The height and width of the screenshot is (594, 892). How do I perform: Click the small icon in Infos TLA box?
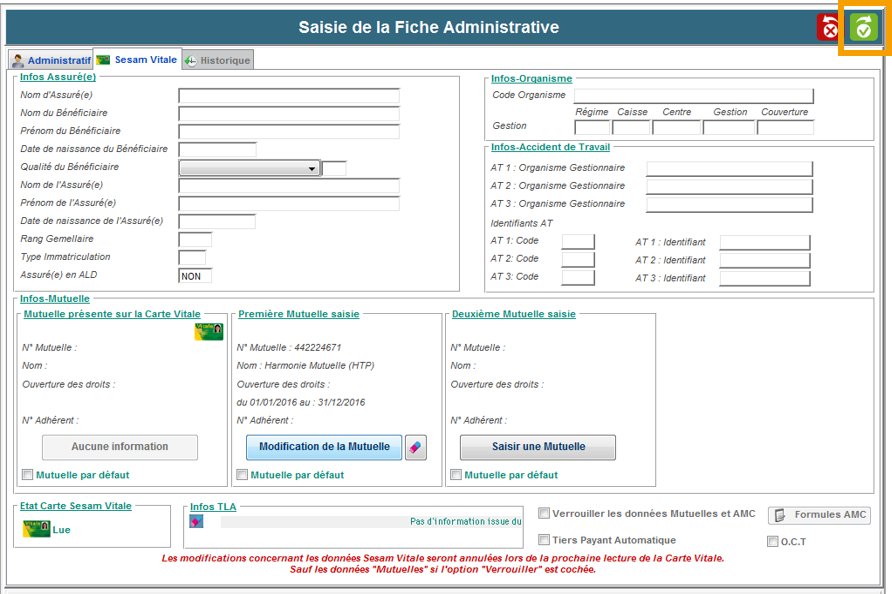(197, 521)
